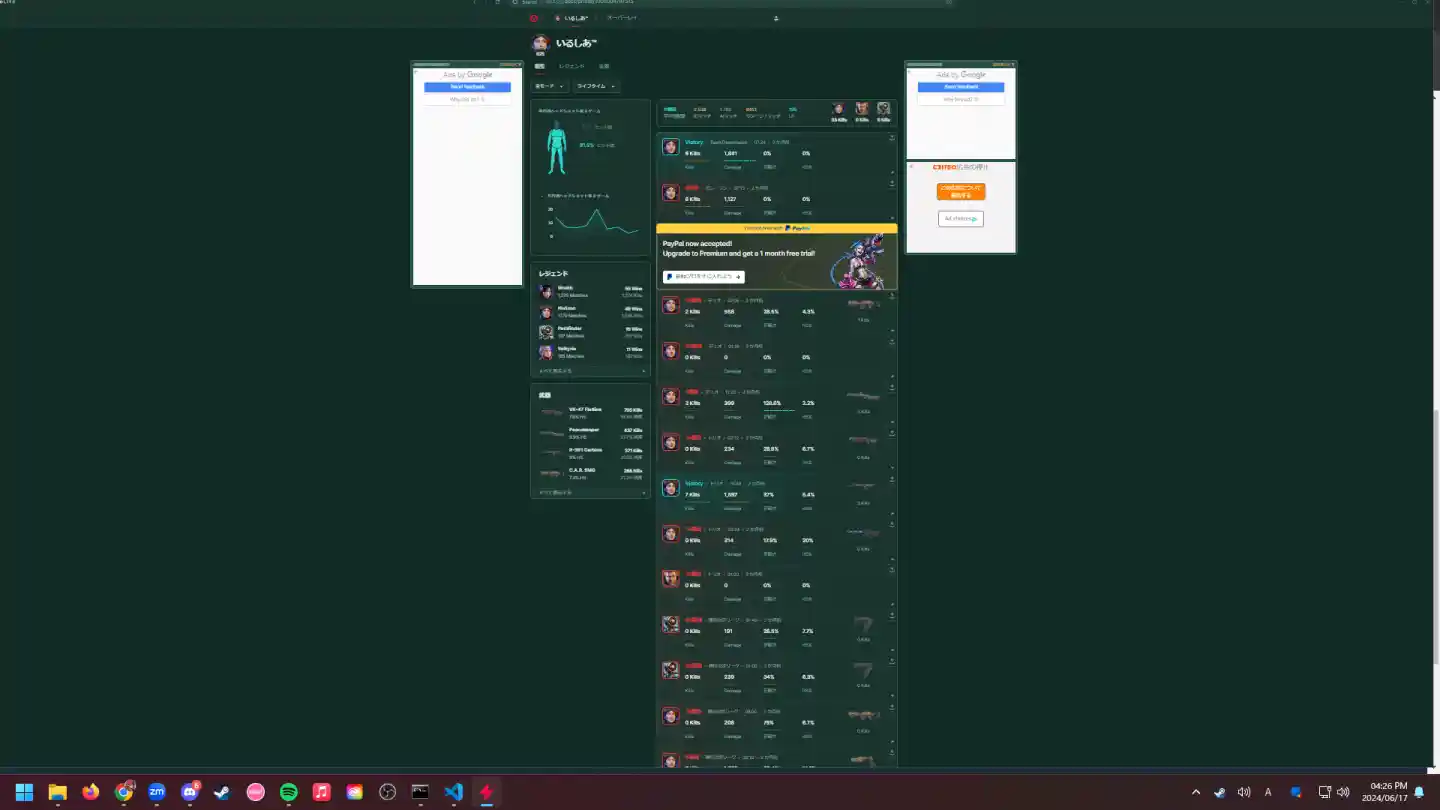
Task: Open Visual Studio Code from the taskbar
Action: pyautogui.click(x=453, y=792)
